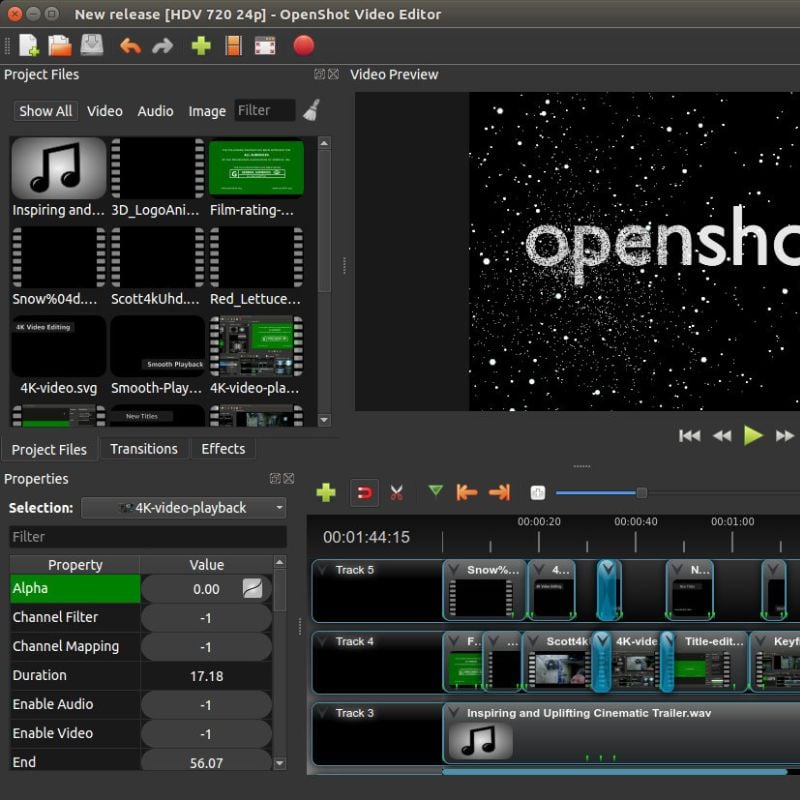This screenshot has width=800, height=800.
Task: Open the Track 5 menu arrow
Action: [322, 570]
